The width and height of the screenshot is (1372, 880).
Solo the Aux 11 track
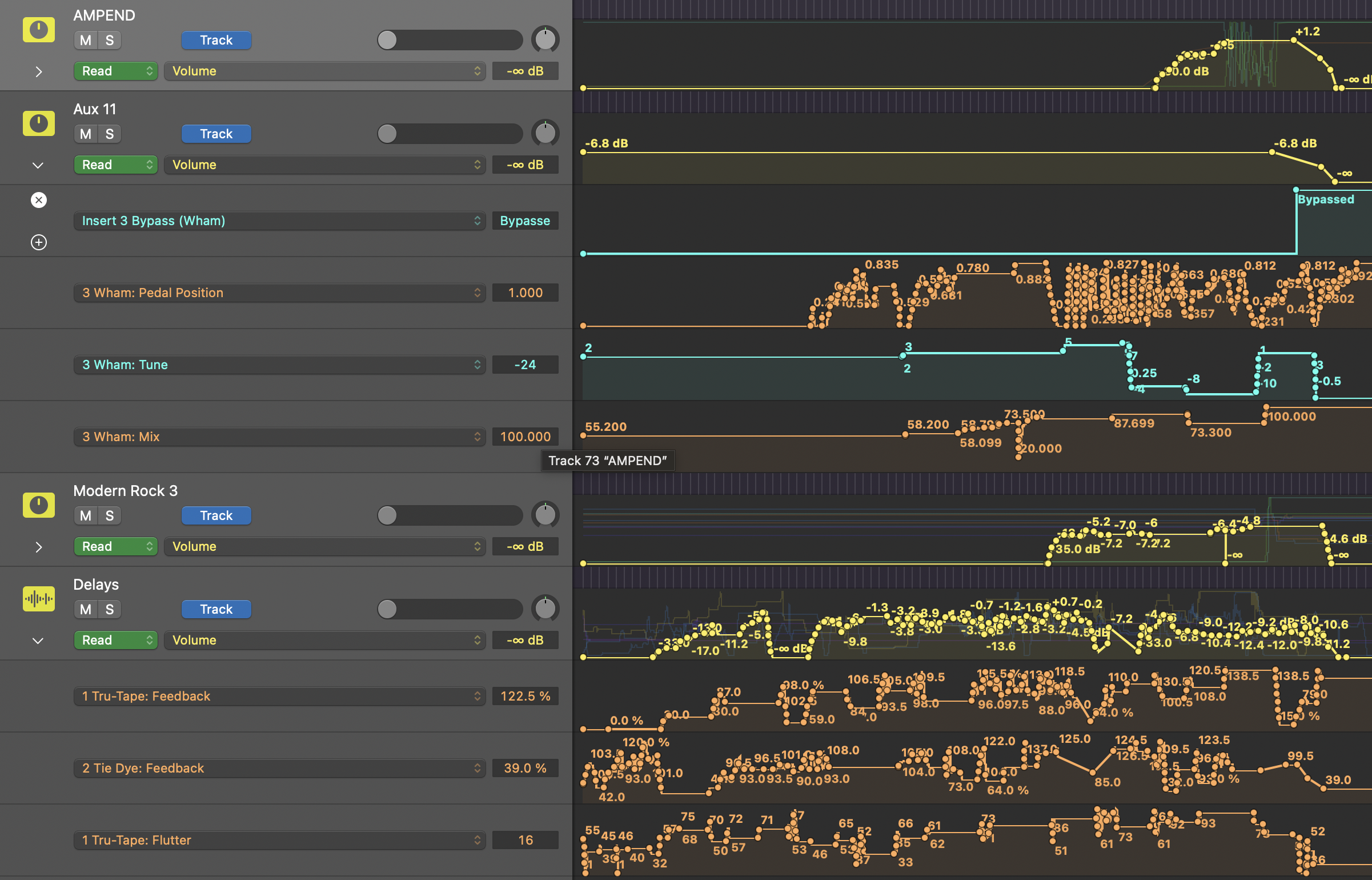coord(110,134)
